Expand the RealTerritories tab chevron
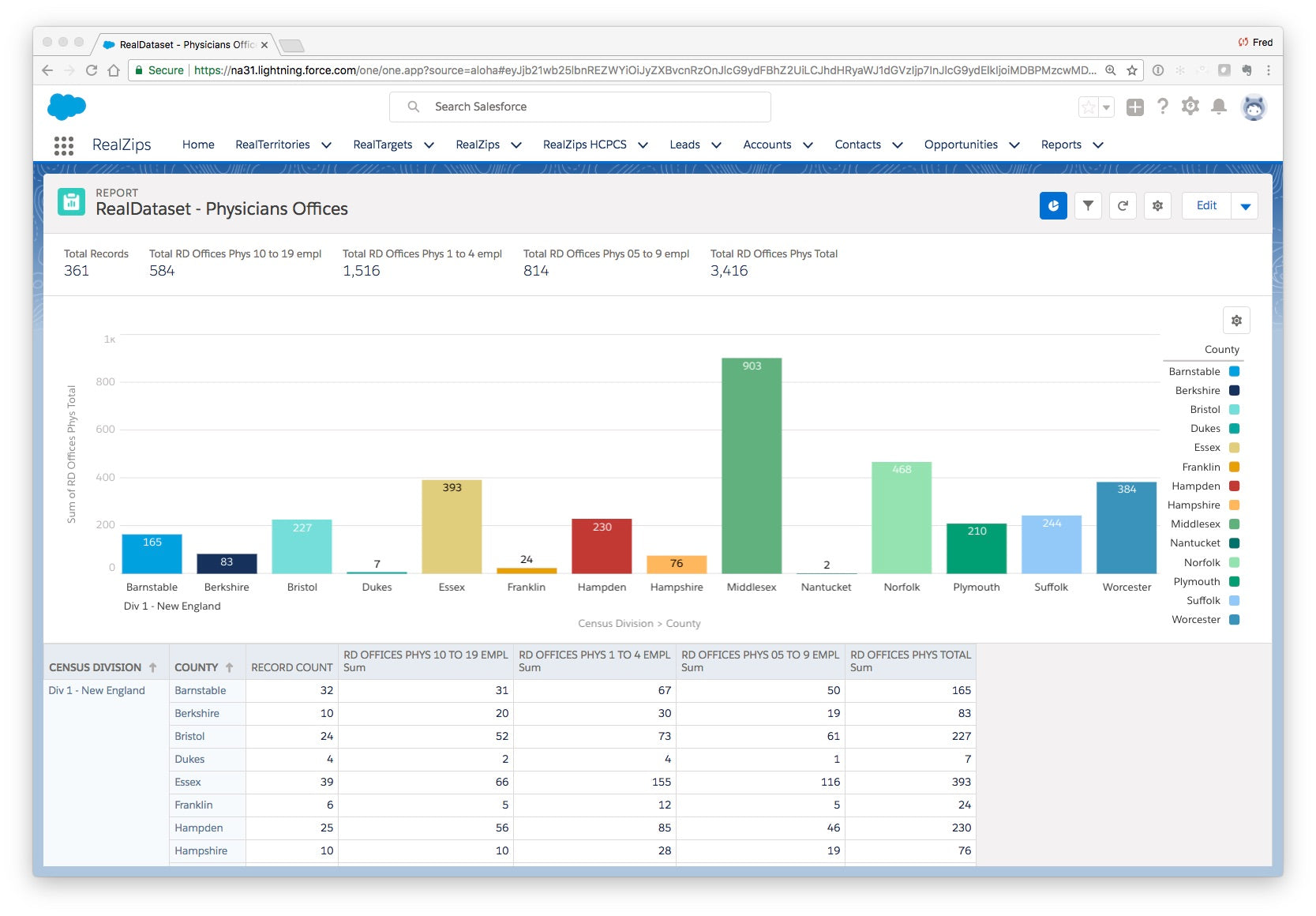The width and height of the screenshot is (1316, 916). coord(326,145)
